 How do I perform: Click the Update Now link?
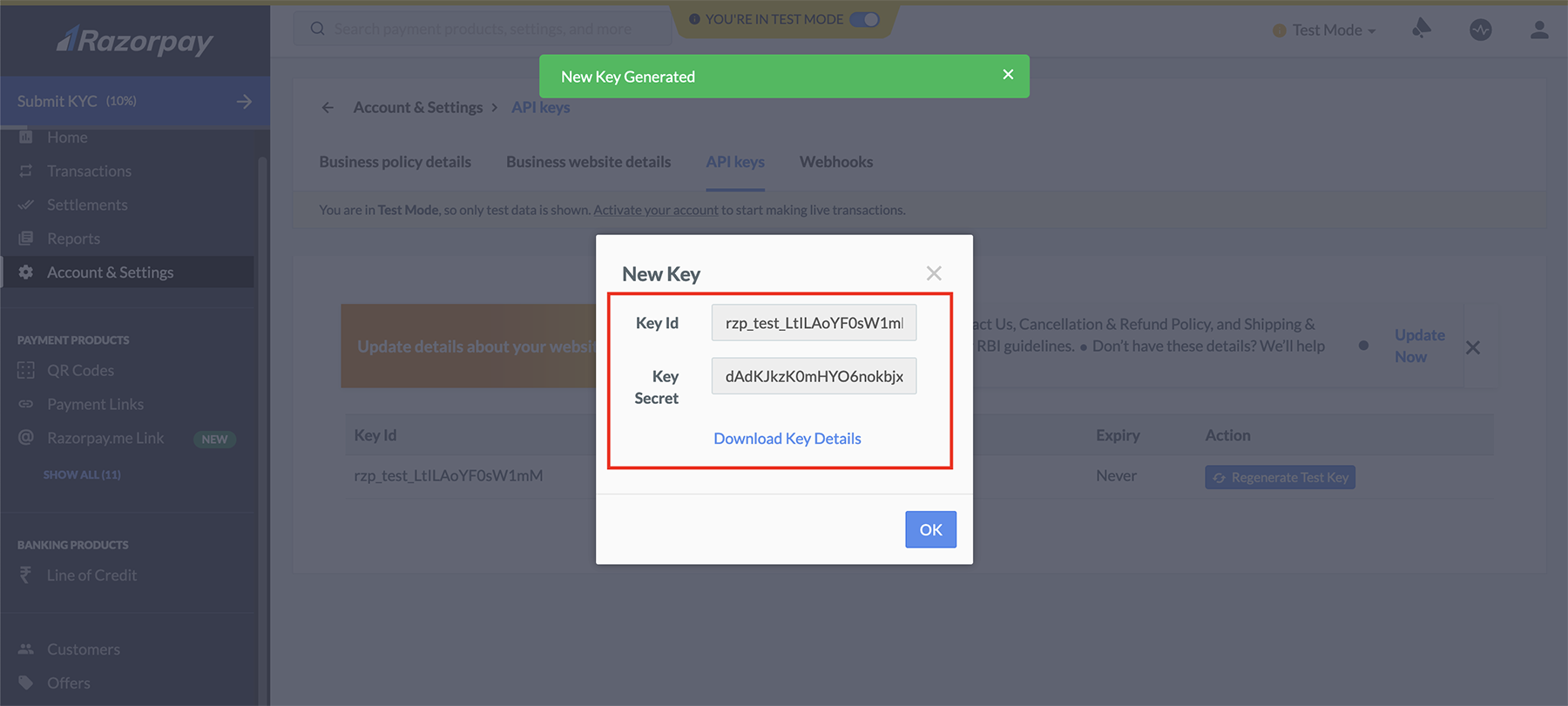pyautogui.click(x=1419, y=346)
